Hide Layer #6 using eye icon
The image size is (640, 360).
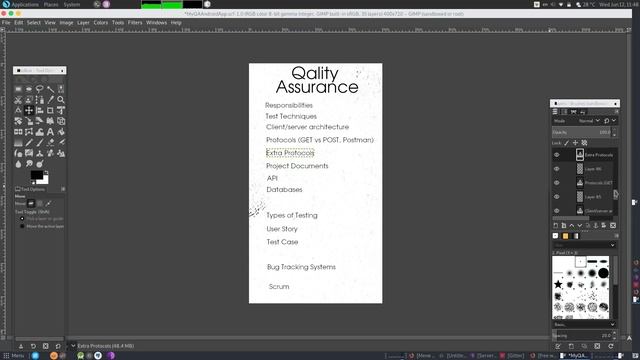pos(557,169)
